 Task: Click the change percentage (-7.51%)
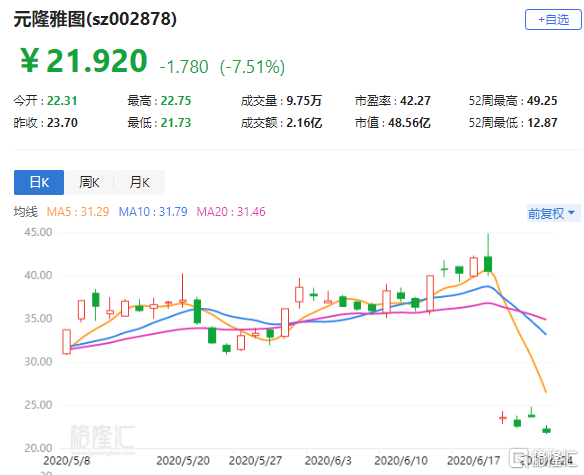click(x=253, y=67)
